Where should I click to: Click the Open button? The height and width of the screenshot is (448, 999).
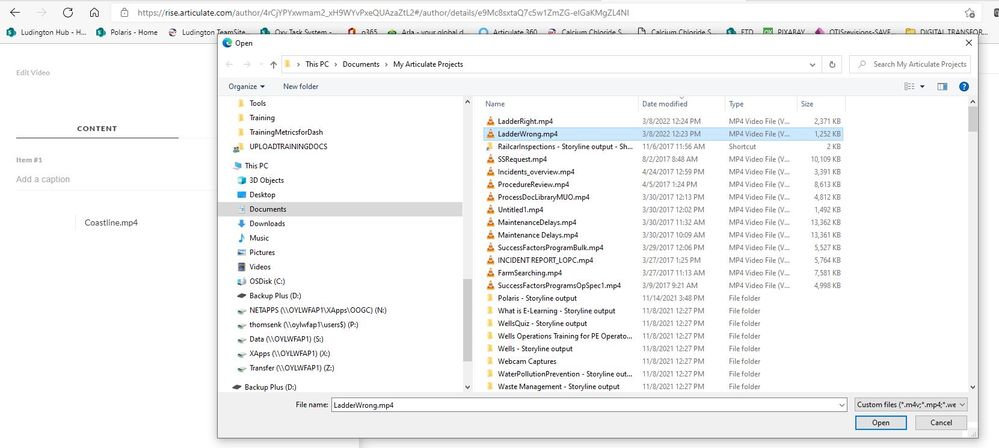click(x=880, y=423)
